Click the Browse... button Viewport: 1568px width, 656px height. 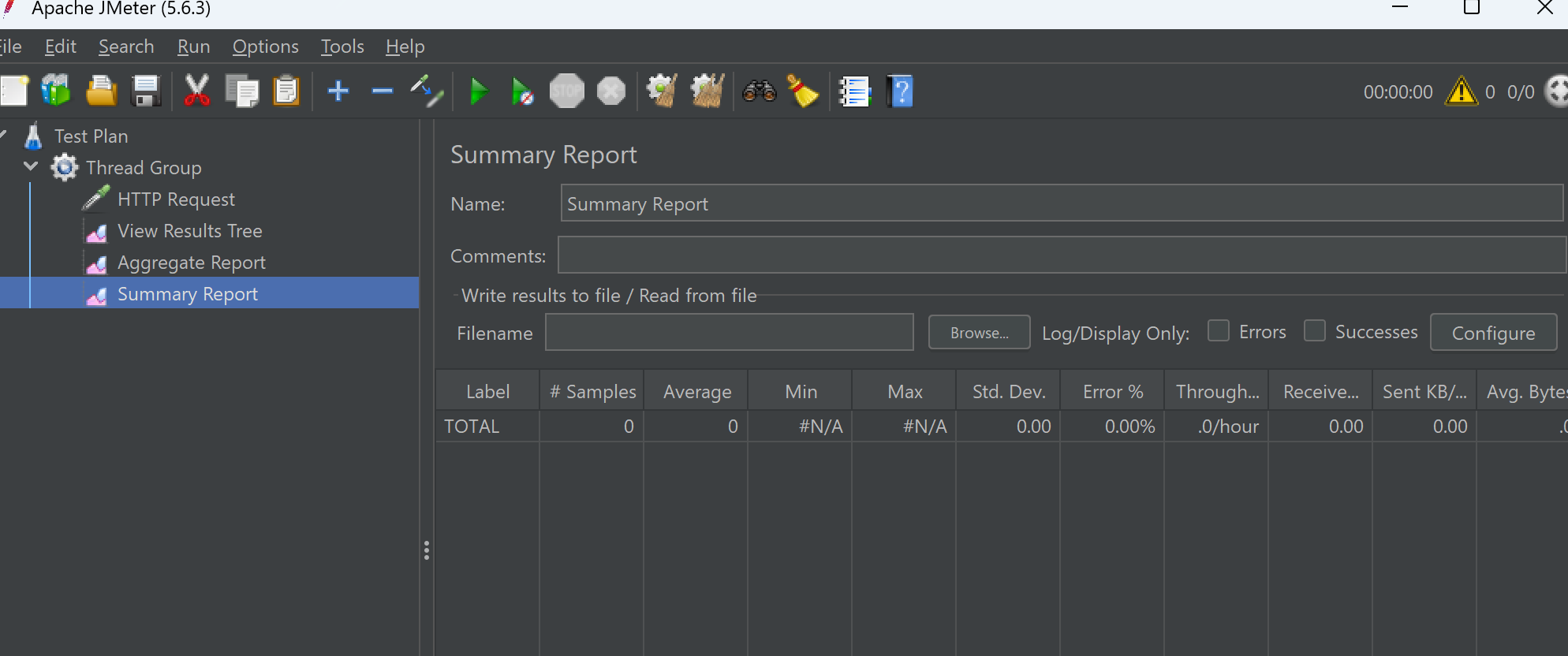click(x=980, y=333)
